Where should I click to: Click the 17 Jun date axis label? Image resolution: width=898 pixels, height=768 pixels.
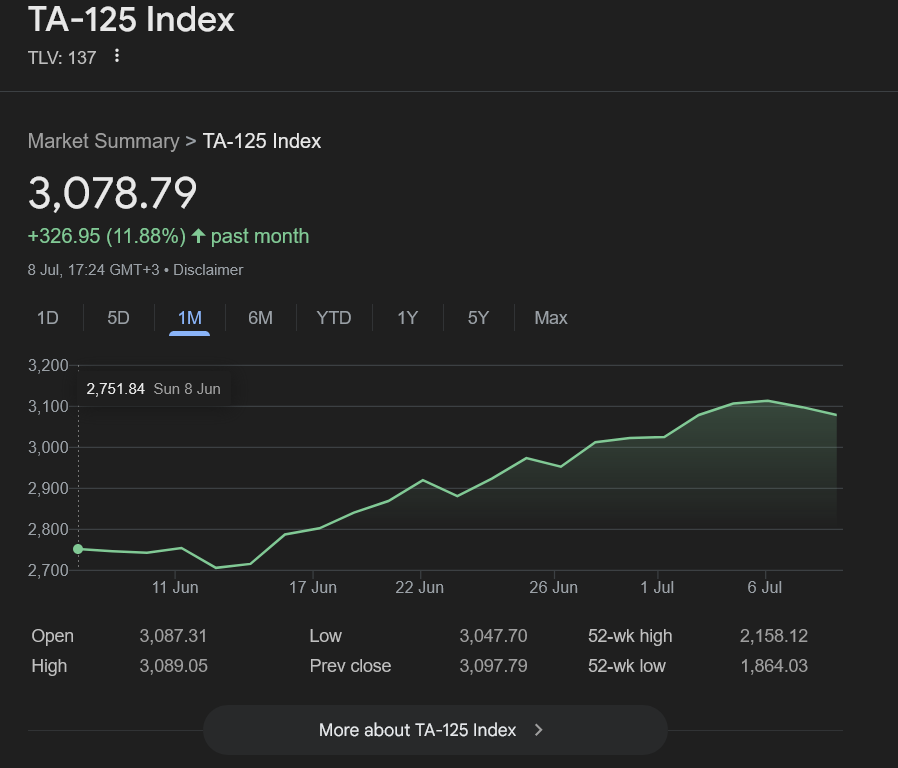(313, 587)
